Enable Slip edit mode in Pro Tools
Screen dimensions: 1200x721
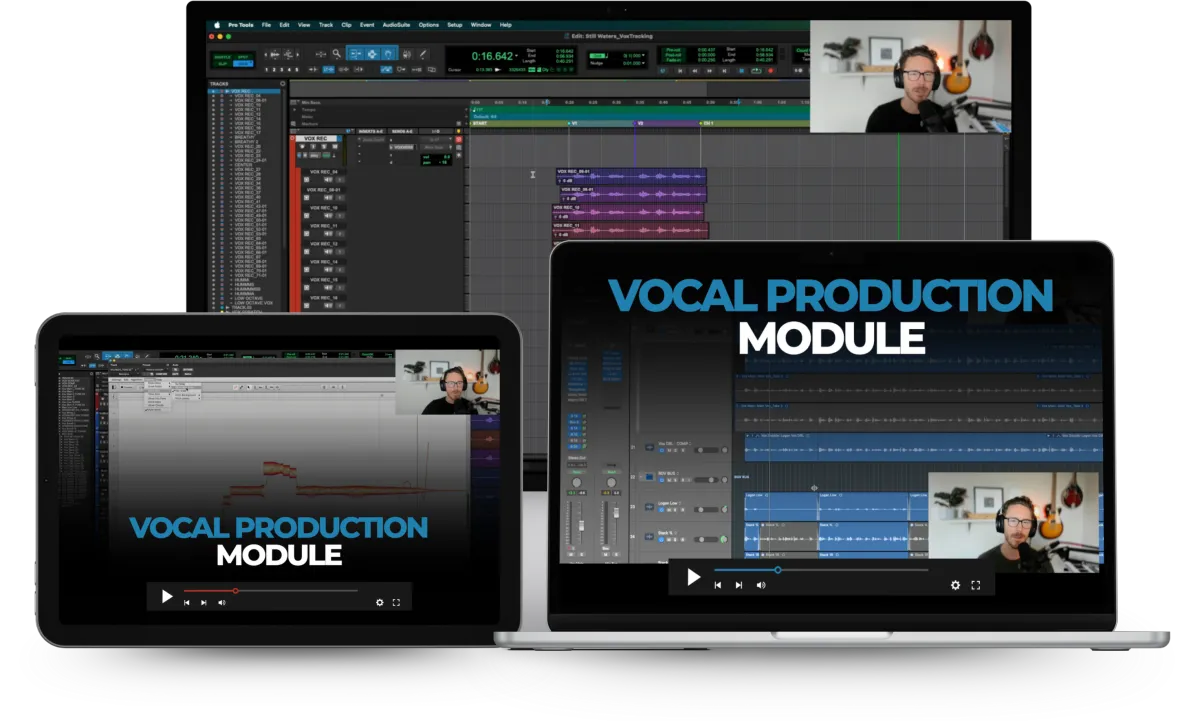(223, 64)
